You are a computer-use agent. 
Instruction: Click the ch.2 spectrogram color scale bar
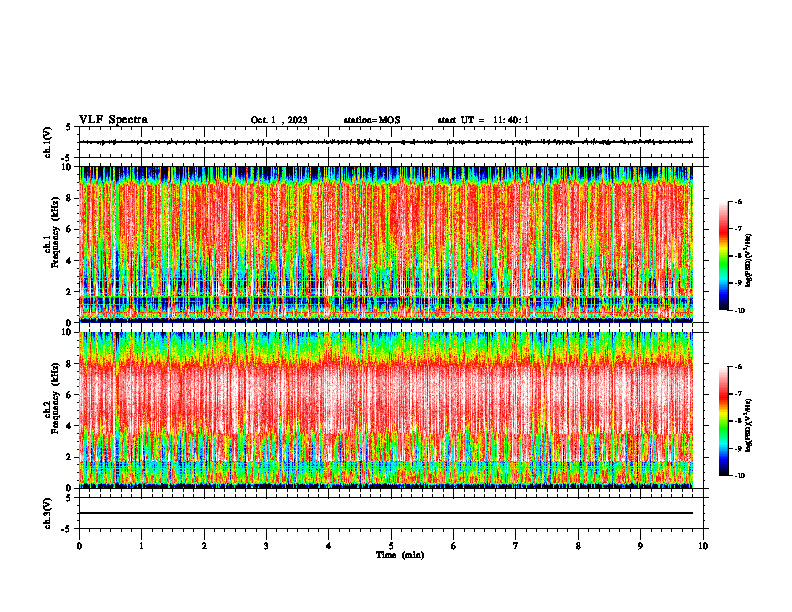(x=723, y=421)
